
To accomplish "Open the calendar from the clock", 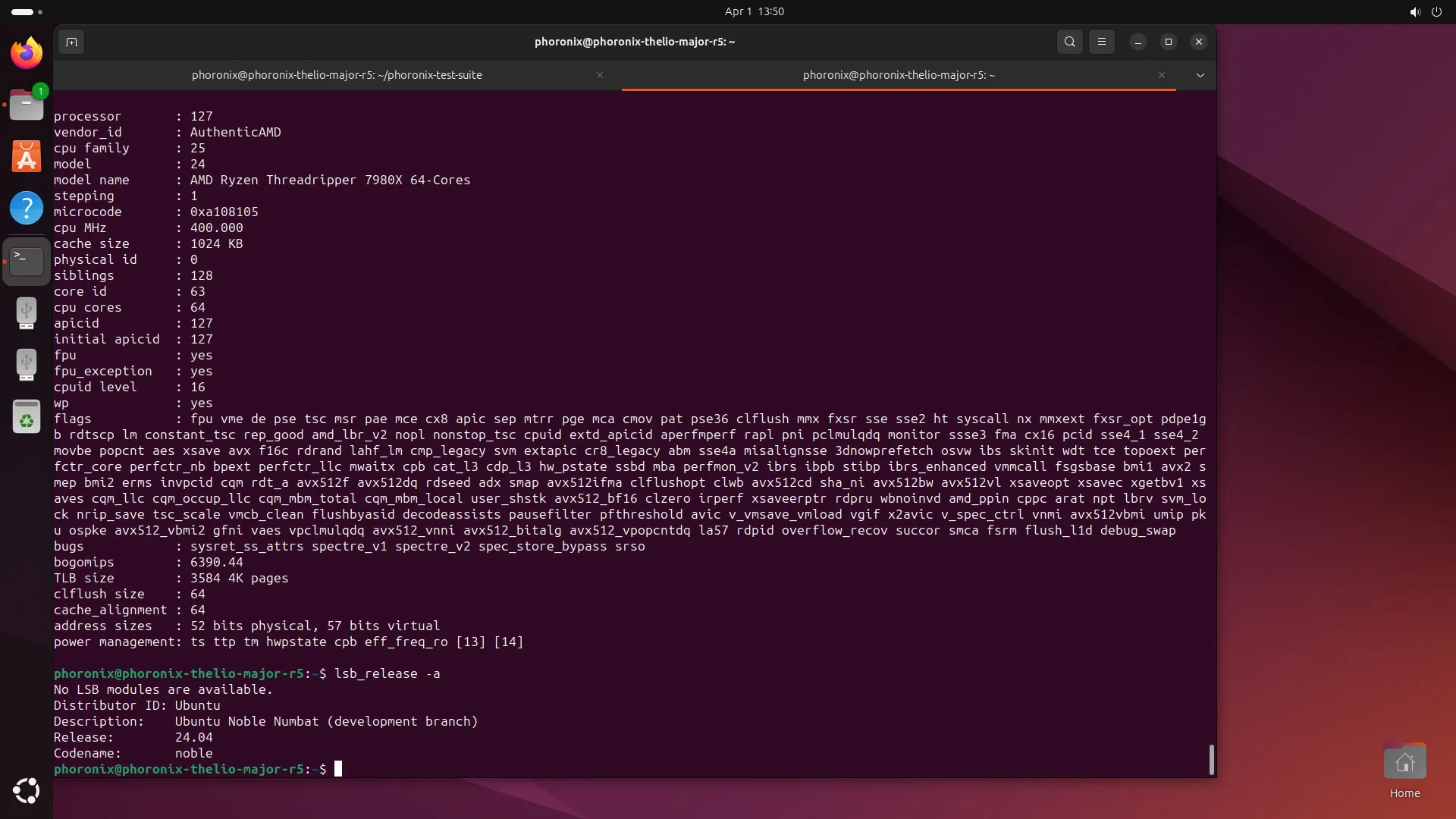I will [754, 11].
